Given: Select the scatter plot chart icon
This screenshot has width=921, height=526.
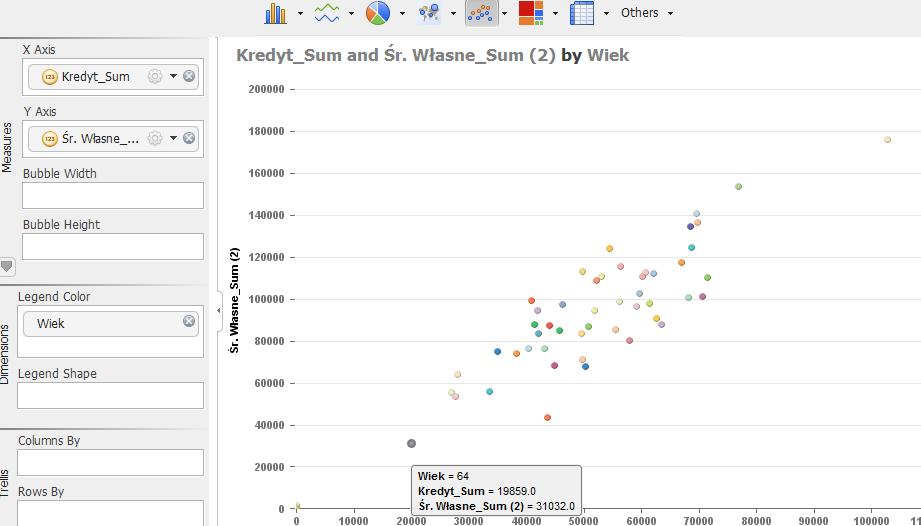Looking at the screenshot, I should pyautogui.click(x=481, y=13).
